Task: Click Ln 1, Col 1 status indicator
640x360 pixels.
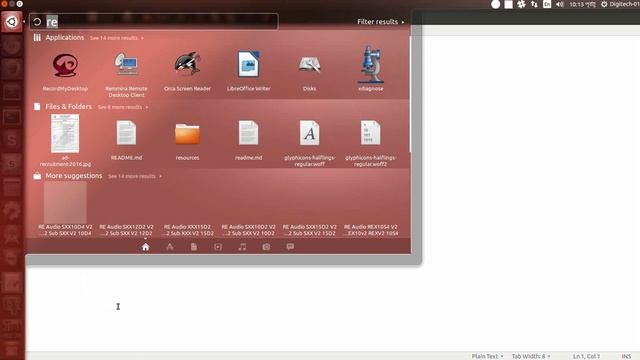Action: [586, 356]
